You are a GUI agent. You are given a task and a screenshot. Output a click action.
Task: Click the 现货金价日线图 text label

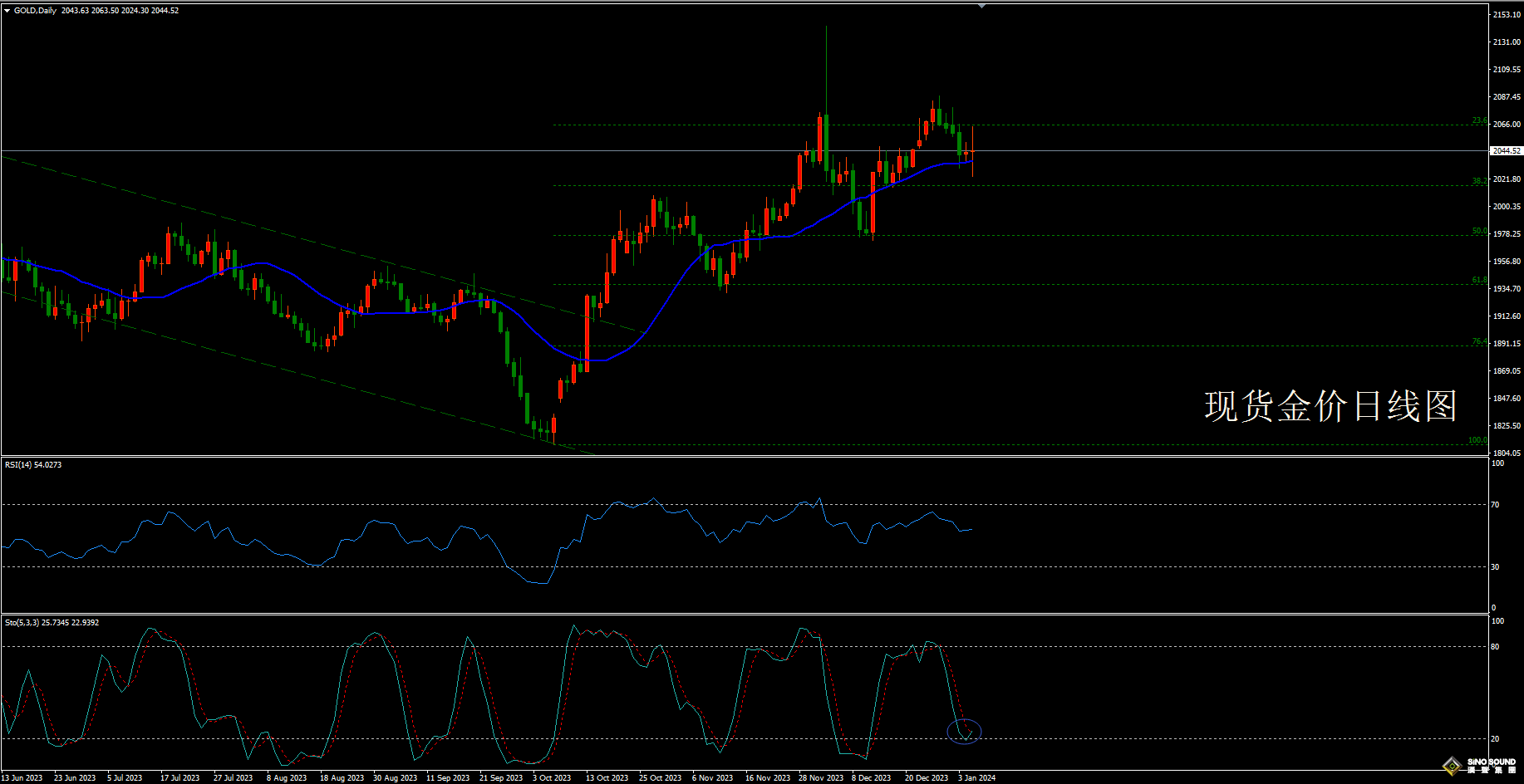[x=1330, y=406]
